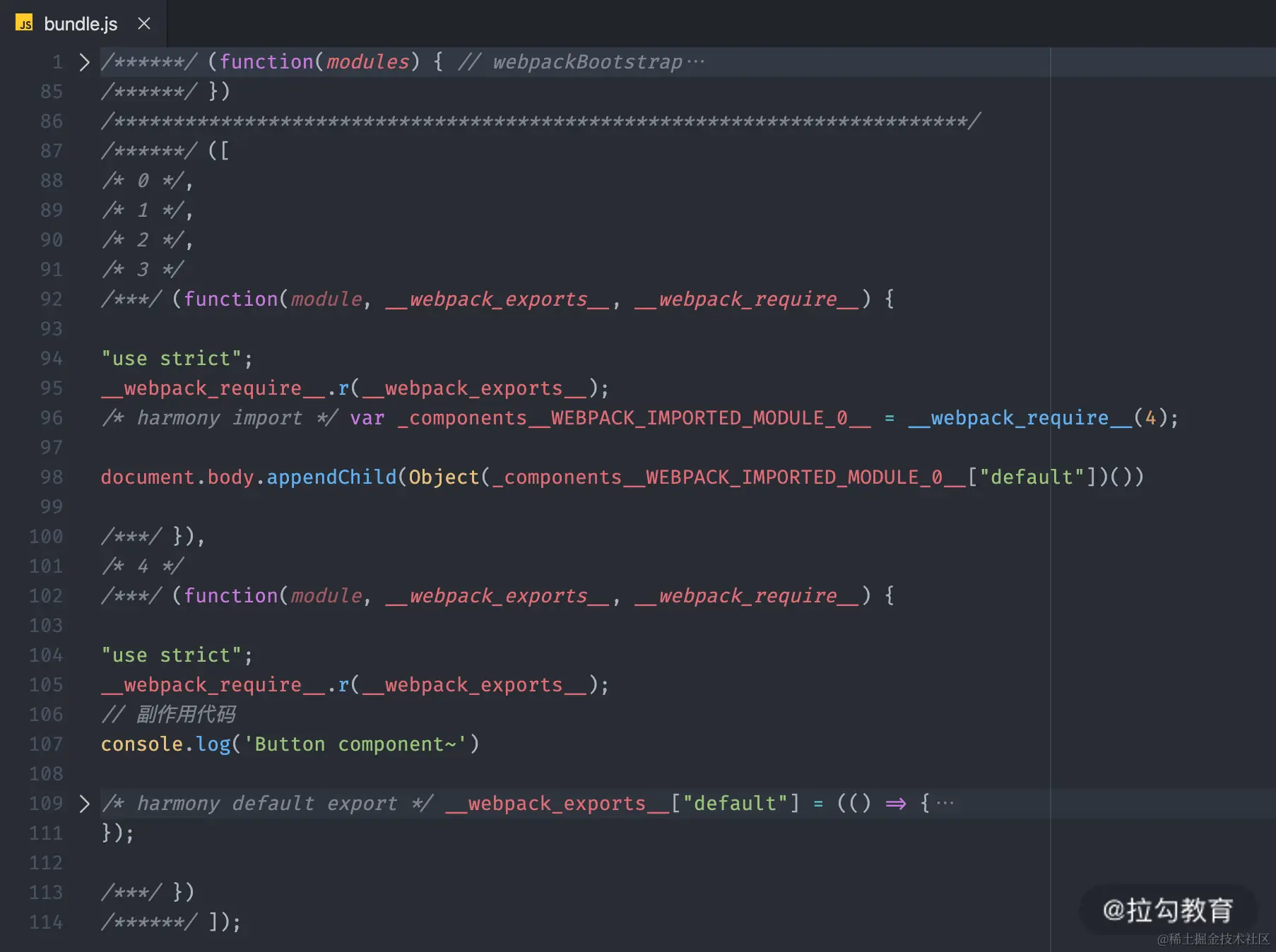Click line number 102
Image resolution: width=1276 pixels, height=952 pixels.
tap(46, 596)
